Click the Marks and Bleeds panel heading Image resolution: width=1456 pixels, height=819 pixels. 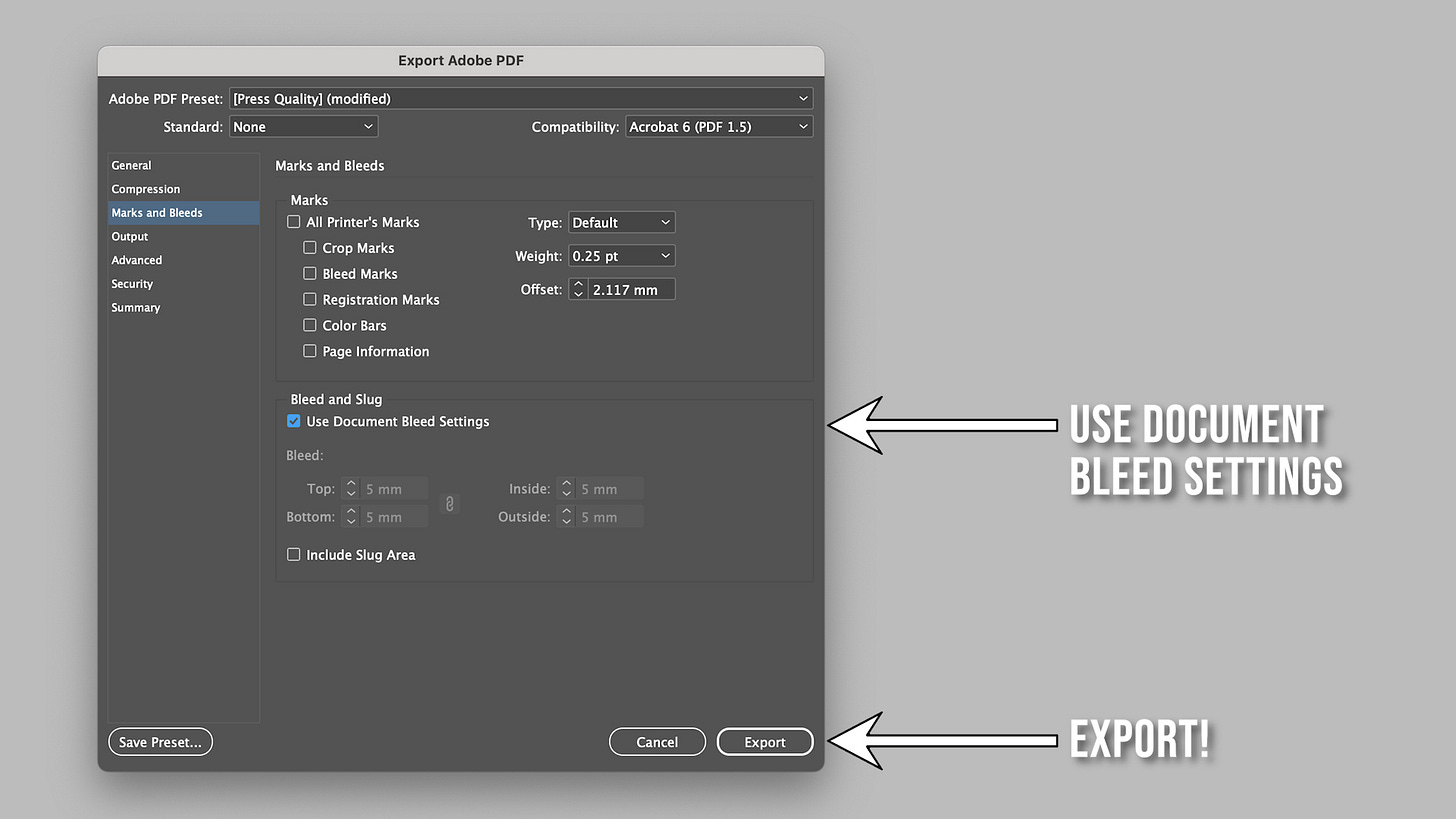pos(330,166)
